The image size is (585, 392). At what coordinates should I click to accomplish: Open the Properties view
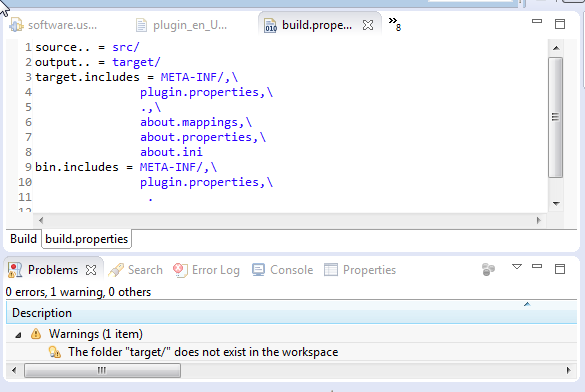click(x=360, y=270)
